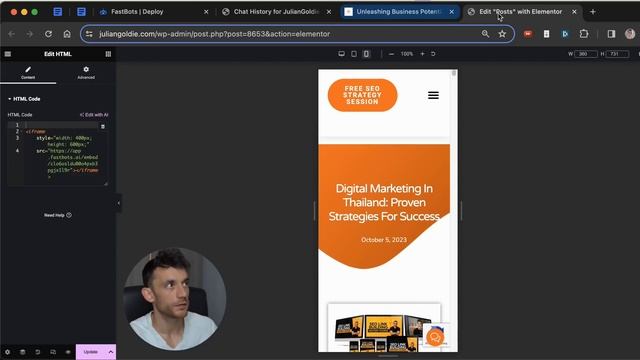Click the 100% zoom value
The image size is (640, 360).
coord(407,54)
